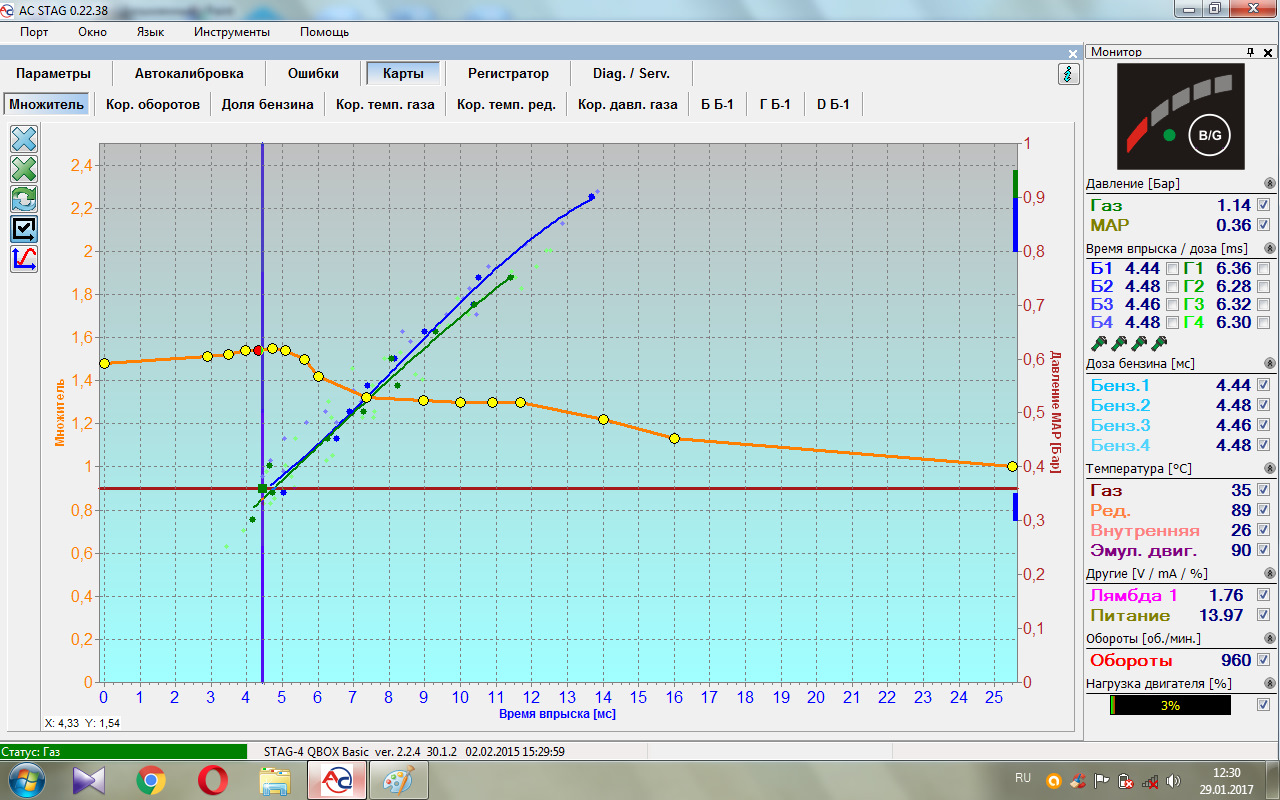Click the engine load 3% progress bar
The height and width of the screenshot is (800, 1280).
[1170, 705]
